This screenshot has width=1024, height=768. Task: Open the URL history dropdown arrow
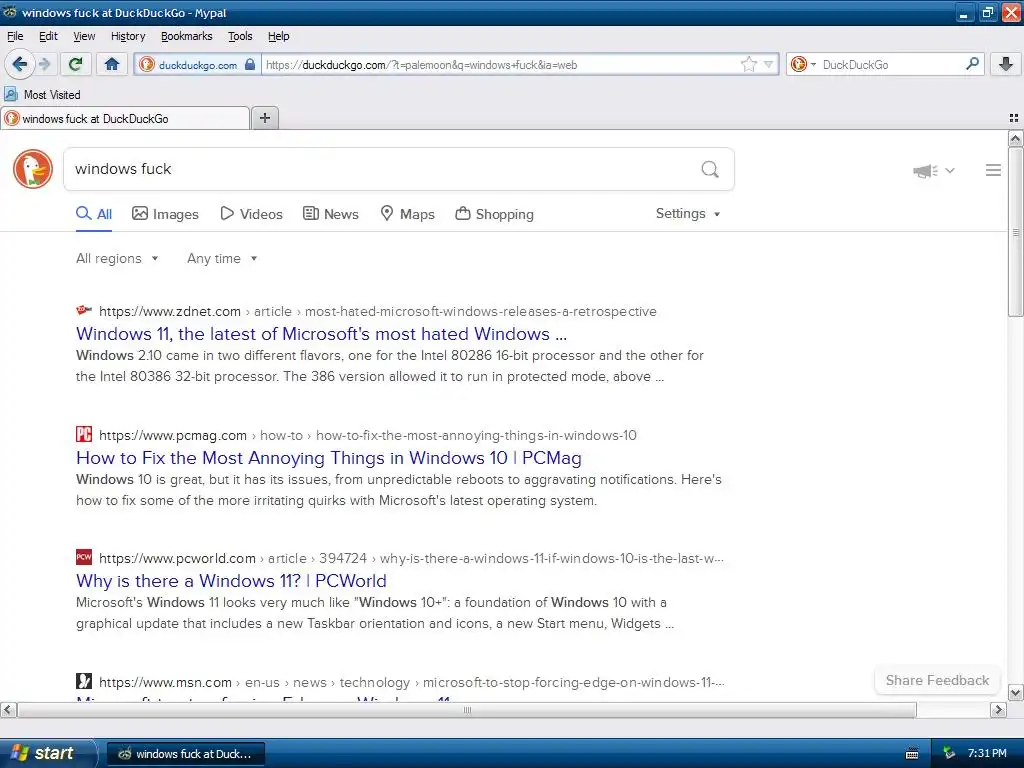[x=769, y=64]
